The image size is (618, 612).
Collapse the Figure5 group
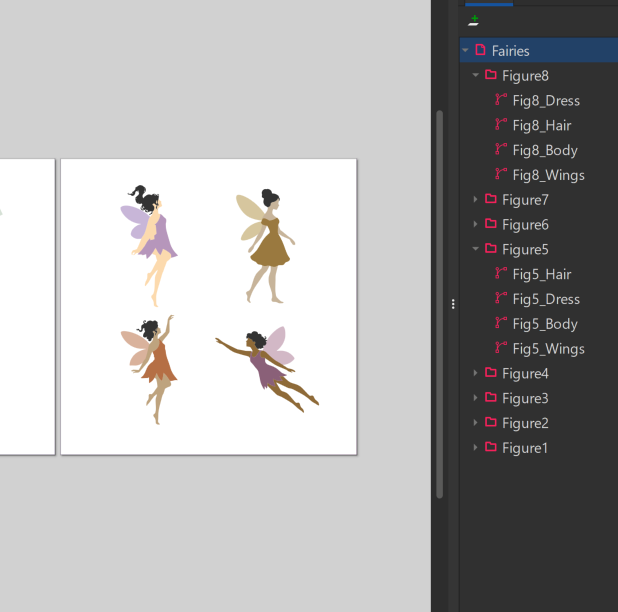click(x=476, y=249)
